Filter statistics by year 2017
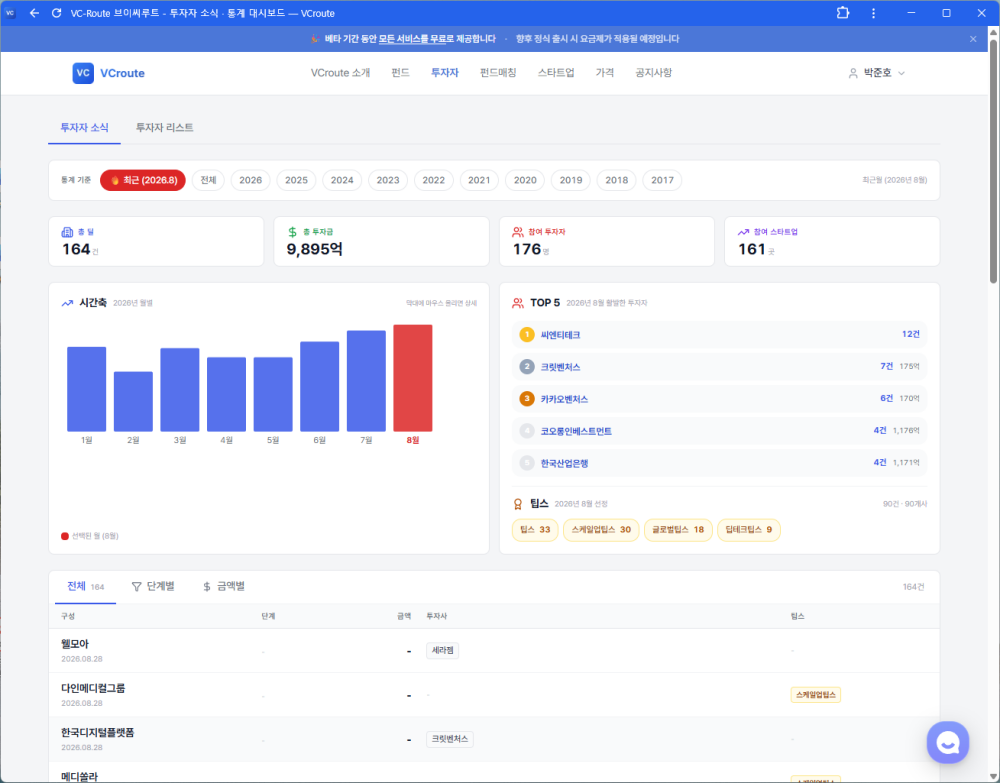Image resolution: width=1000 pixels, height=783 pixels. [x=662, y=180]
